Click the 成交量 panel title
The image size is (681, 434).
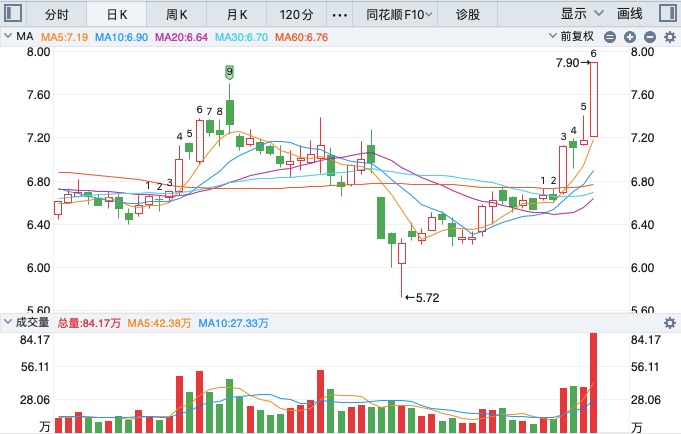(32, 322)
